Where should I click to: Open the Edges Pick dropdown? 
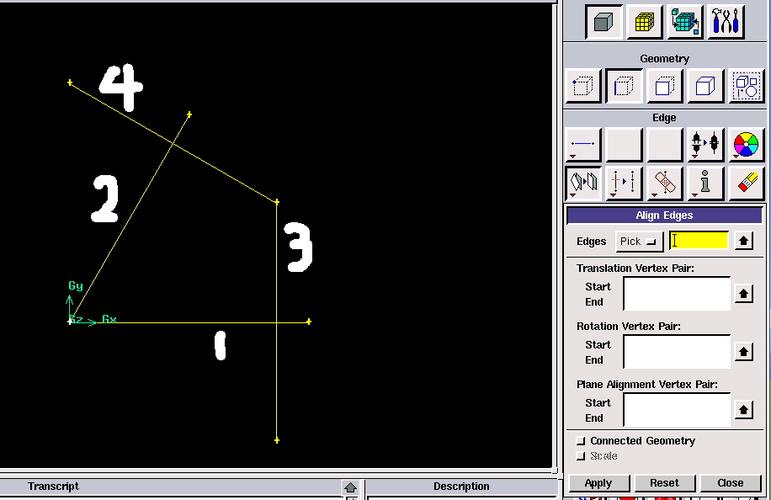pos(639,241)
